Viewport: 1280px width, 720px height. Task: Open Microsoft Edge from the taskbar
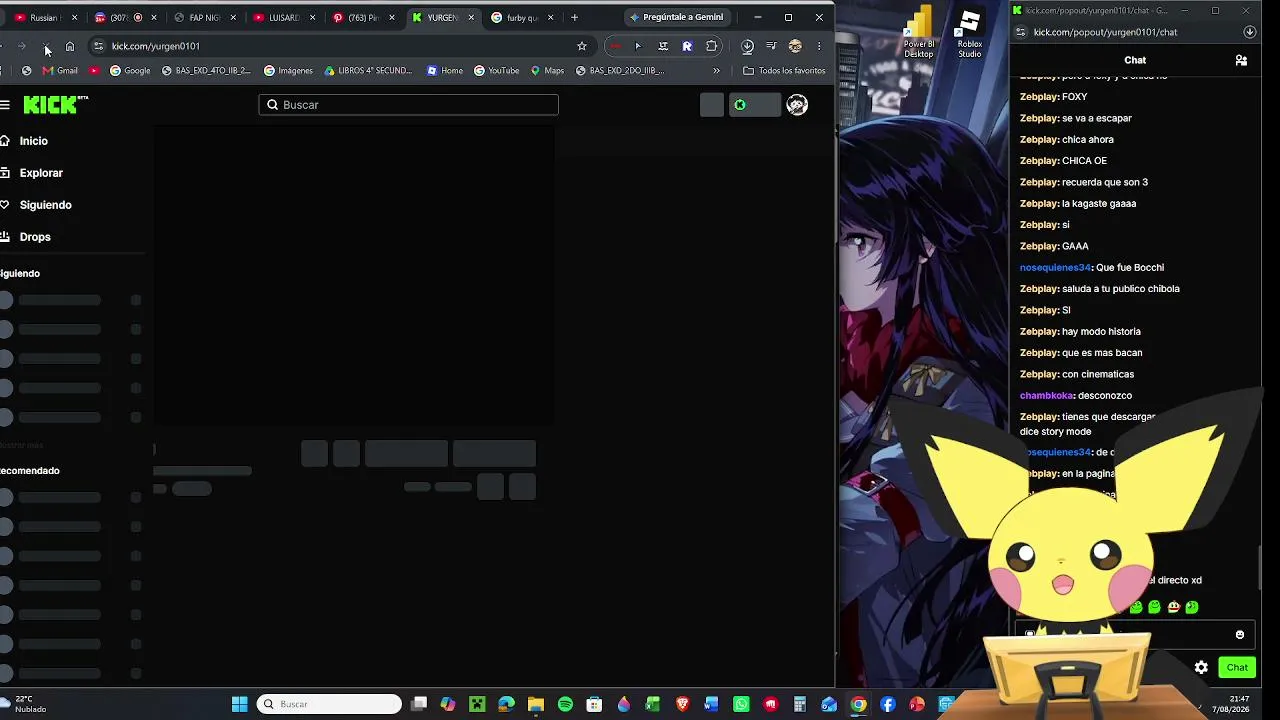(x=507, y=704)
